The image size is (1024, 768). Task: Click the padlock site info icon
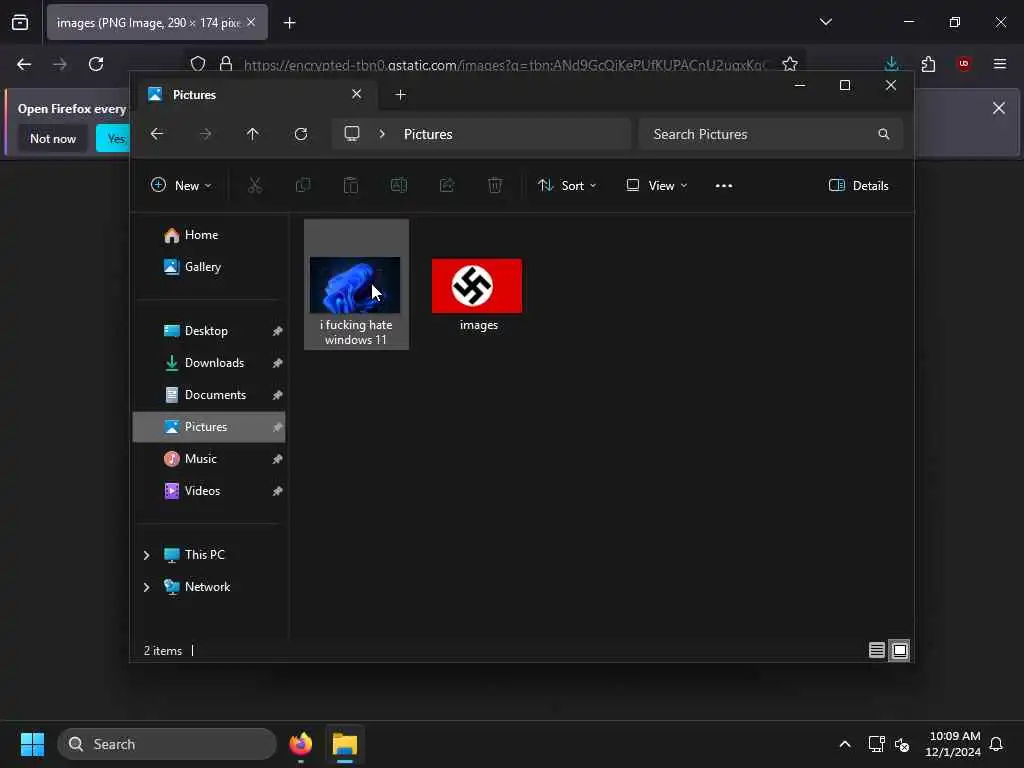pyautogui.click(x=226, y=64)
